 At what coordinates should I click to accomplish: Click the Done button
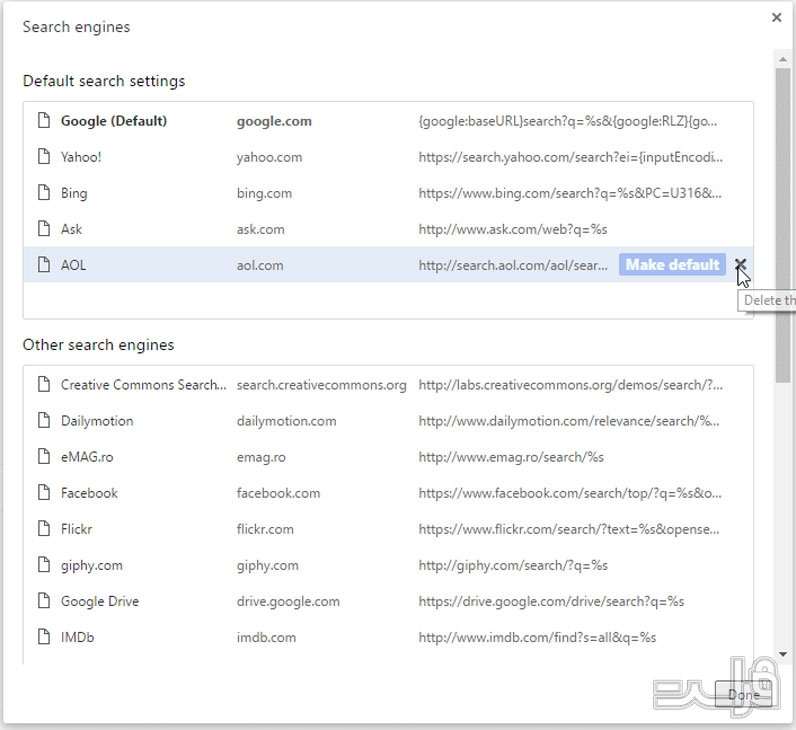744,694
